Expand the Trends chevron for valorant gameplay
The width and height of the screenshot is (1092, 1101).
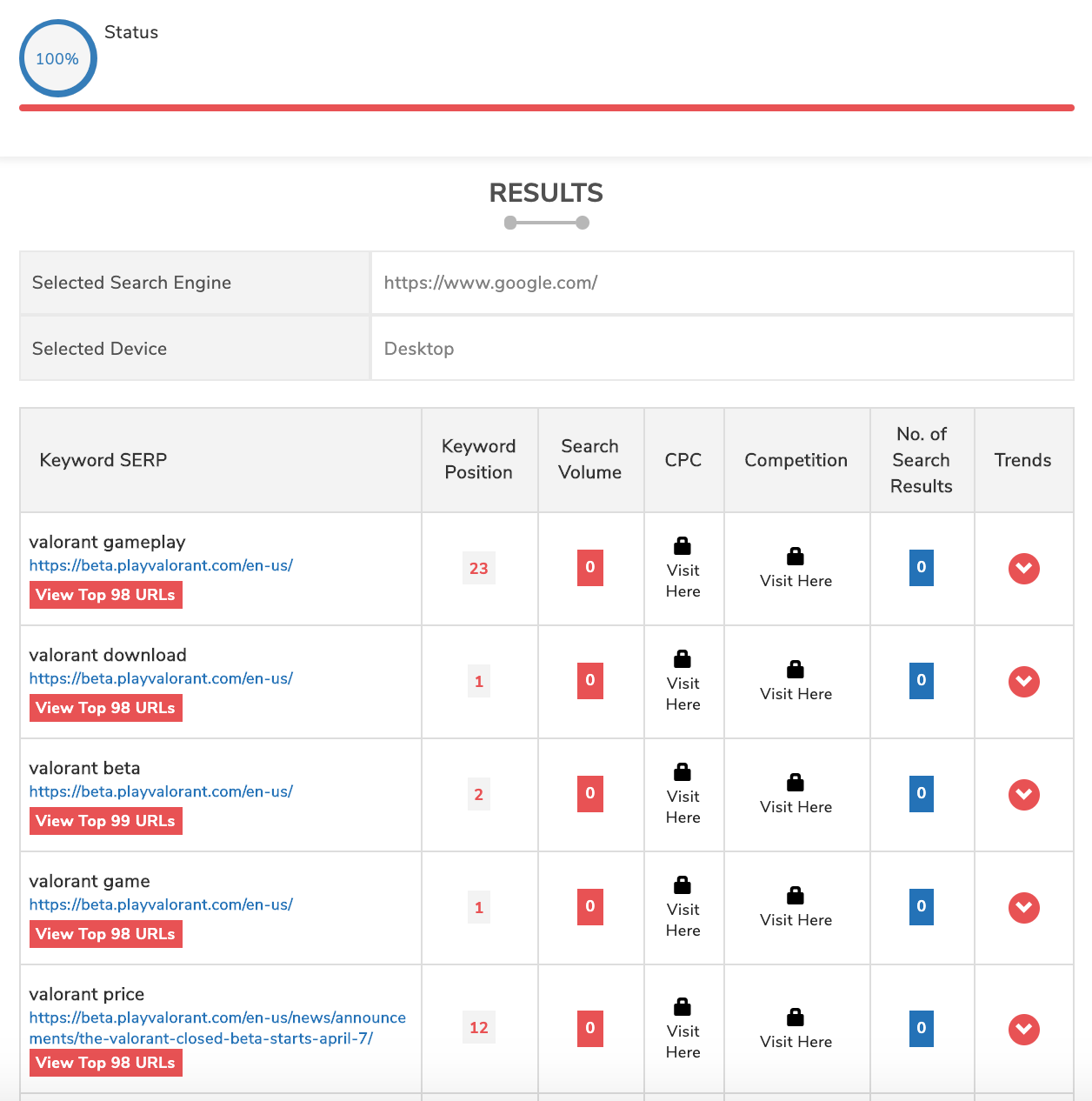point(1023,569)
